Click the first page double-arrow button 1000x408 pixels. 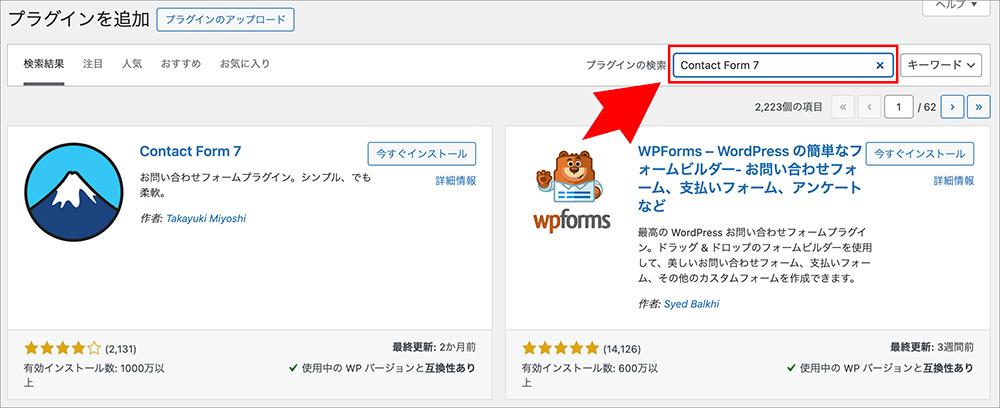843,105
